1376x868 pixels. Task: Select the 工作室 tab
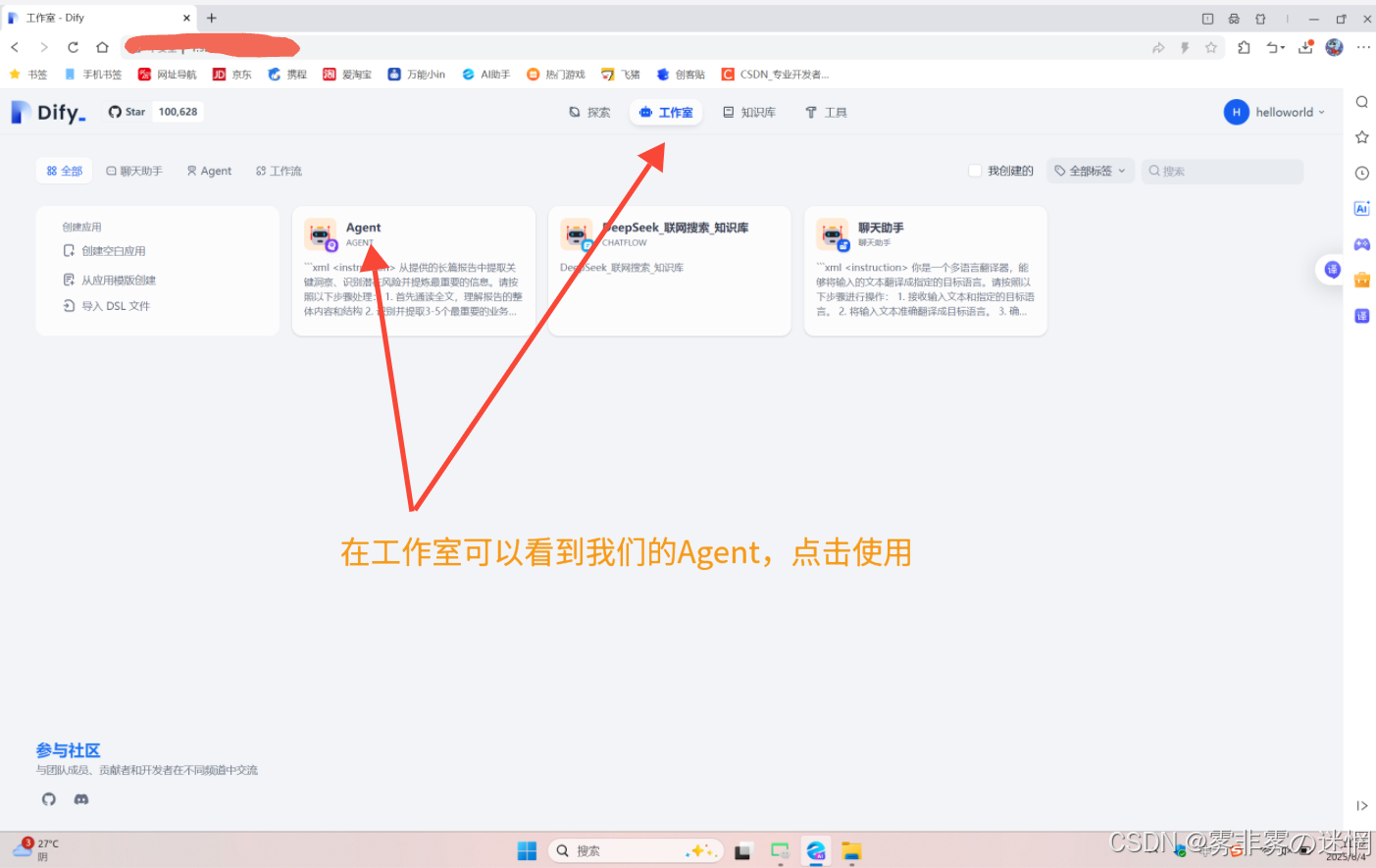666,113
